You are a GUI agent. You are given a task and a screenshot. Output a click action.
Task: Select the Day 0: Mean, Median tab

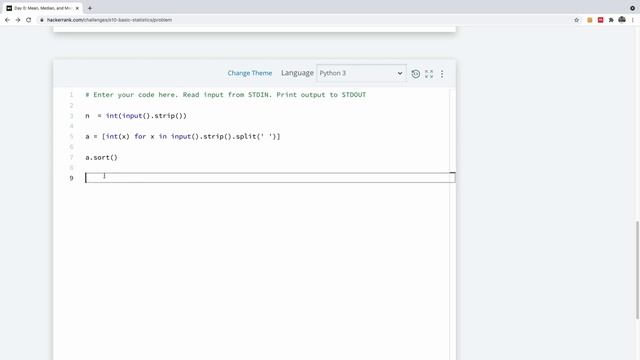42,8
